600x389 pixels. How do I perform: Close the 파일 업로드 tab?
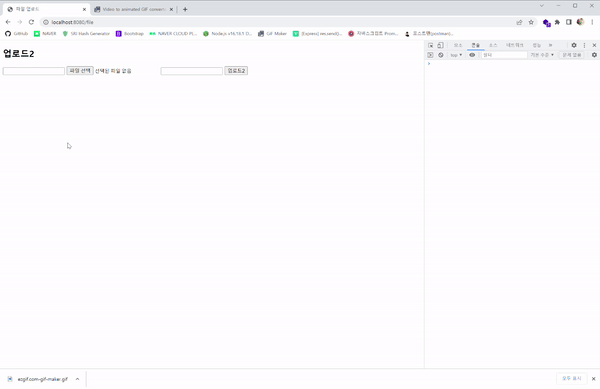pos(85,9)
